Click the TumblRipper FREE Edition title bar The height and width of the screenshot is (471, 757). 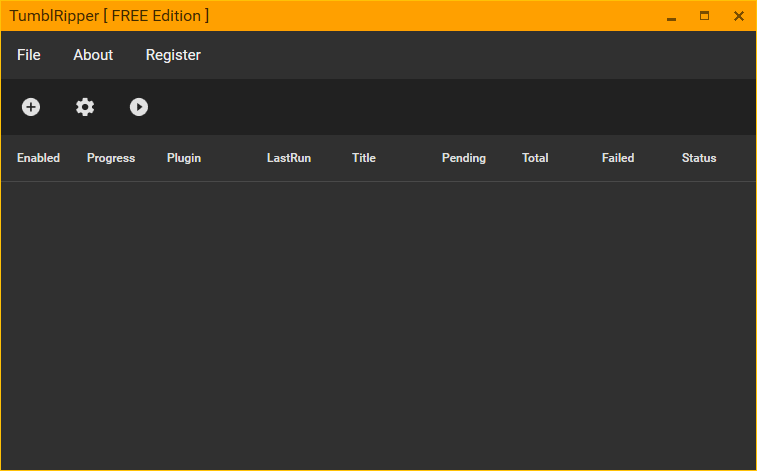pyautogui.click(x=400, y=16)
